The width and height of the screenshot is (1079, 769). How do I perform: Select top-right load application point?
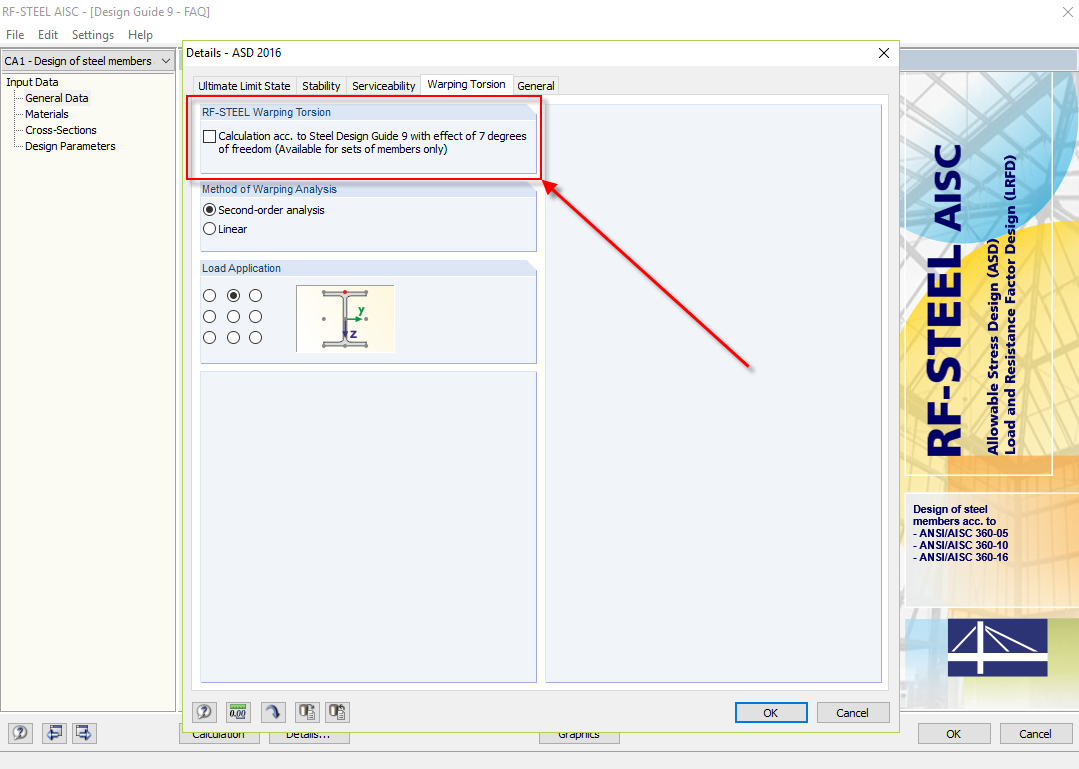pos(255,296)
